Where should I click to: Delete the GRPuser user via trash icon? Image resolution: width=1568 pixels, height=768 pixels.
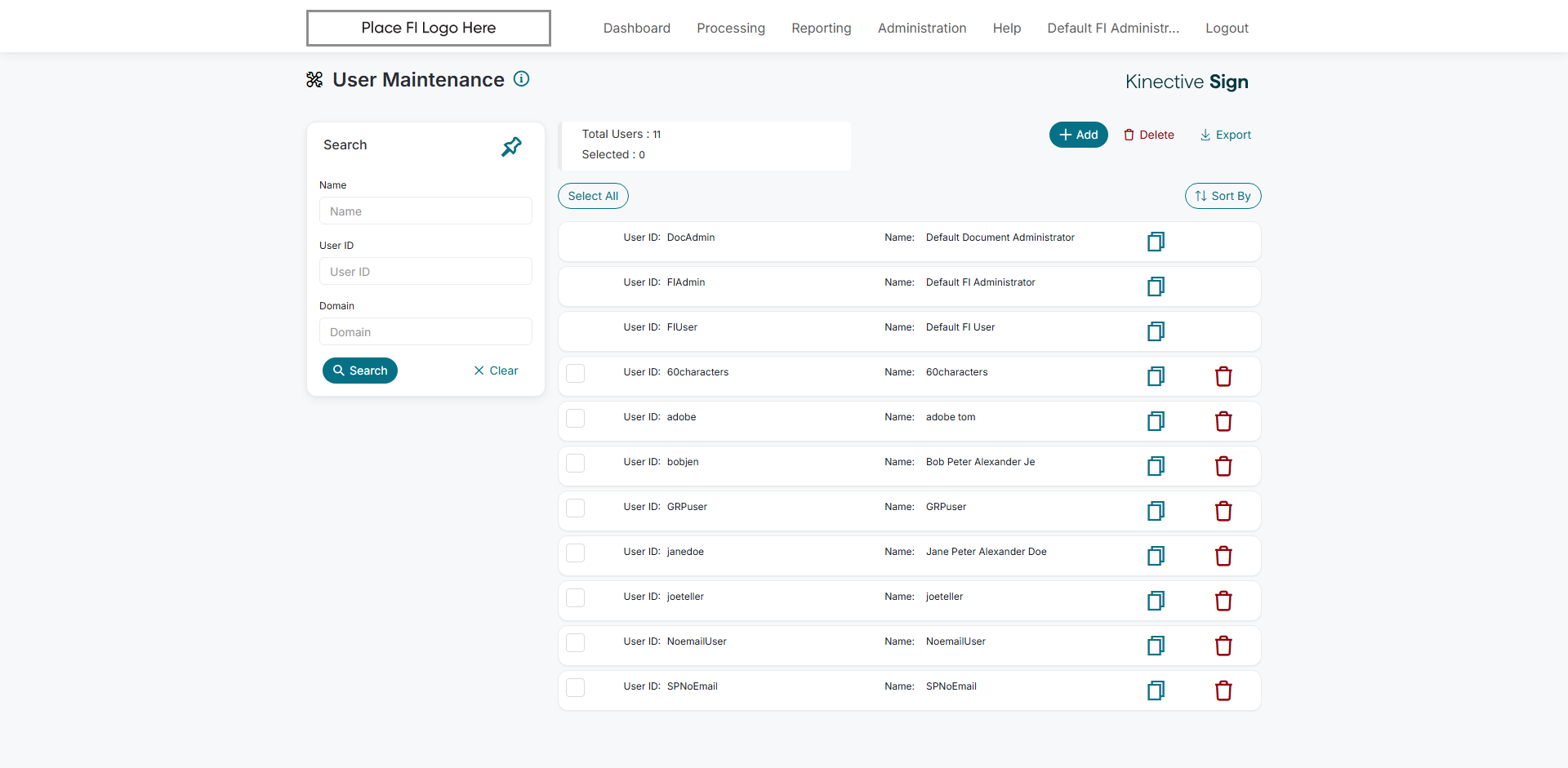(x=1223, y=511)
